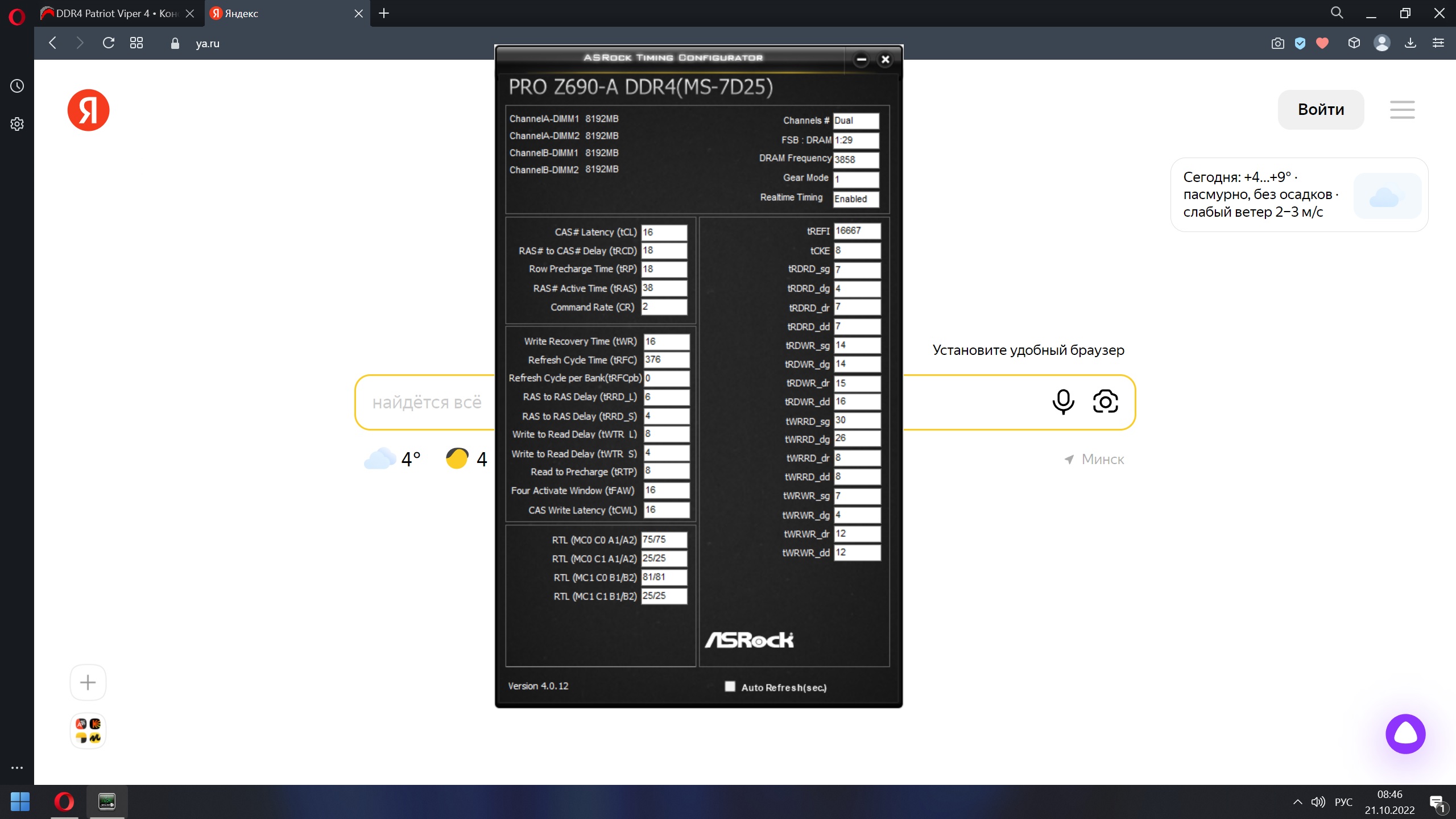Click the Минск location link
This screenshot has height=819, width=1456.
1102,459
